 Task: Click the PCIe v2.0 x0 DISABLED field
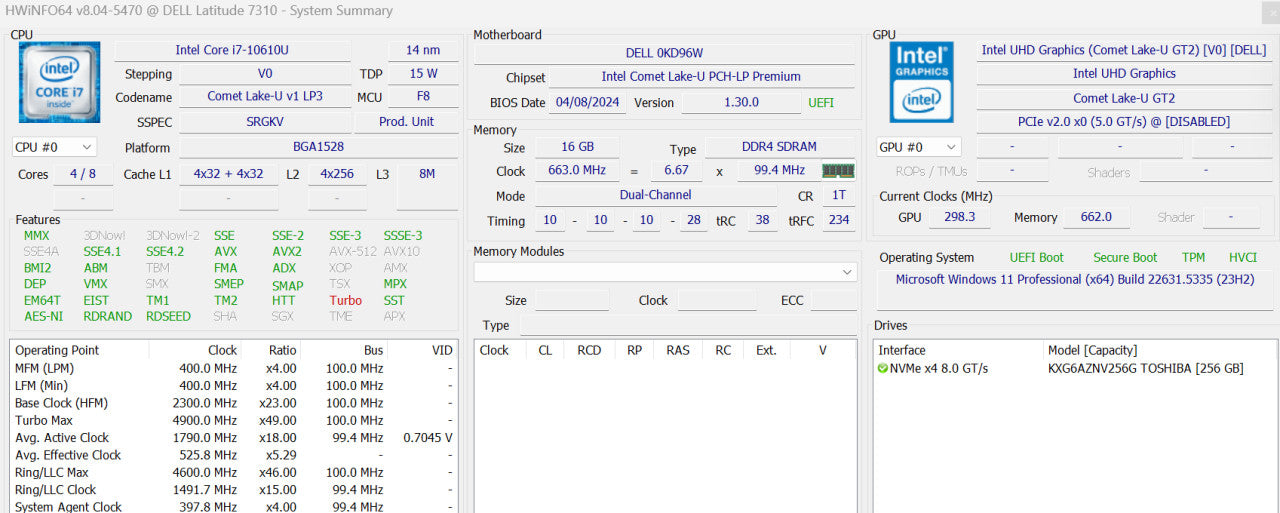(1124, 121)
